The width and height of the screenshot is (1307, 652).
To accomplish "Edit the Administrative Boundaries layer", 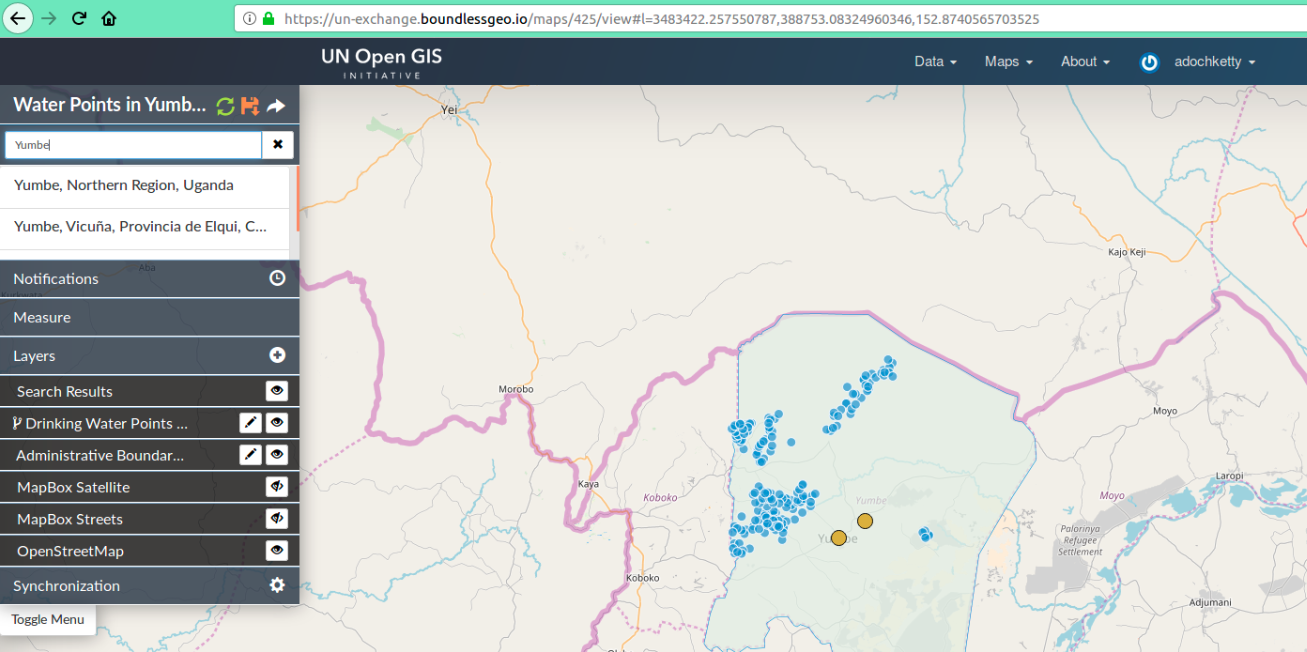I will (x=251, y=456).
